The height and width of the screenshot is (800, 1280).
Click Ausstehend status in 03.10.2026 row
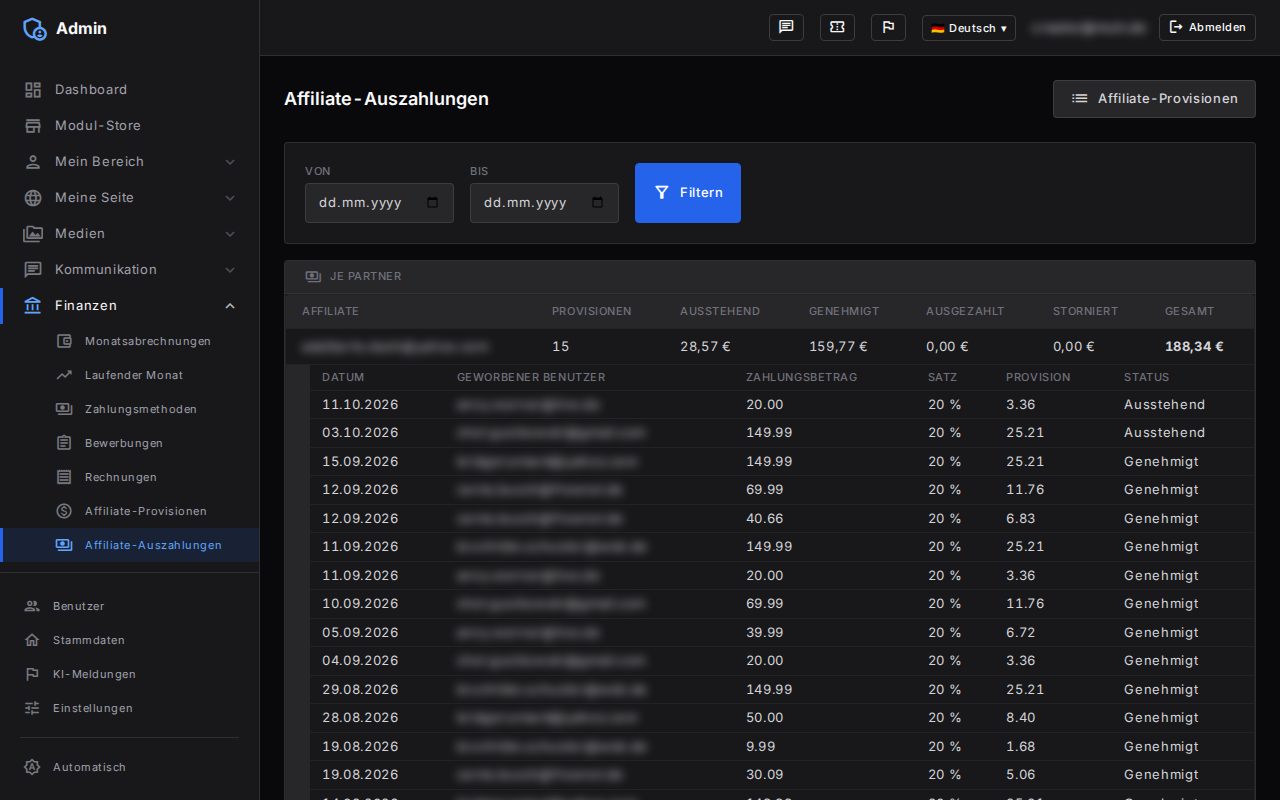click(x=1164, y=432)
